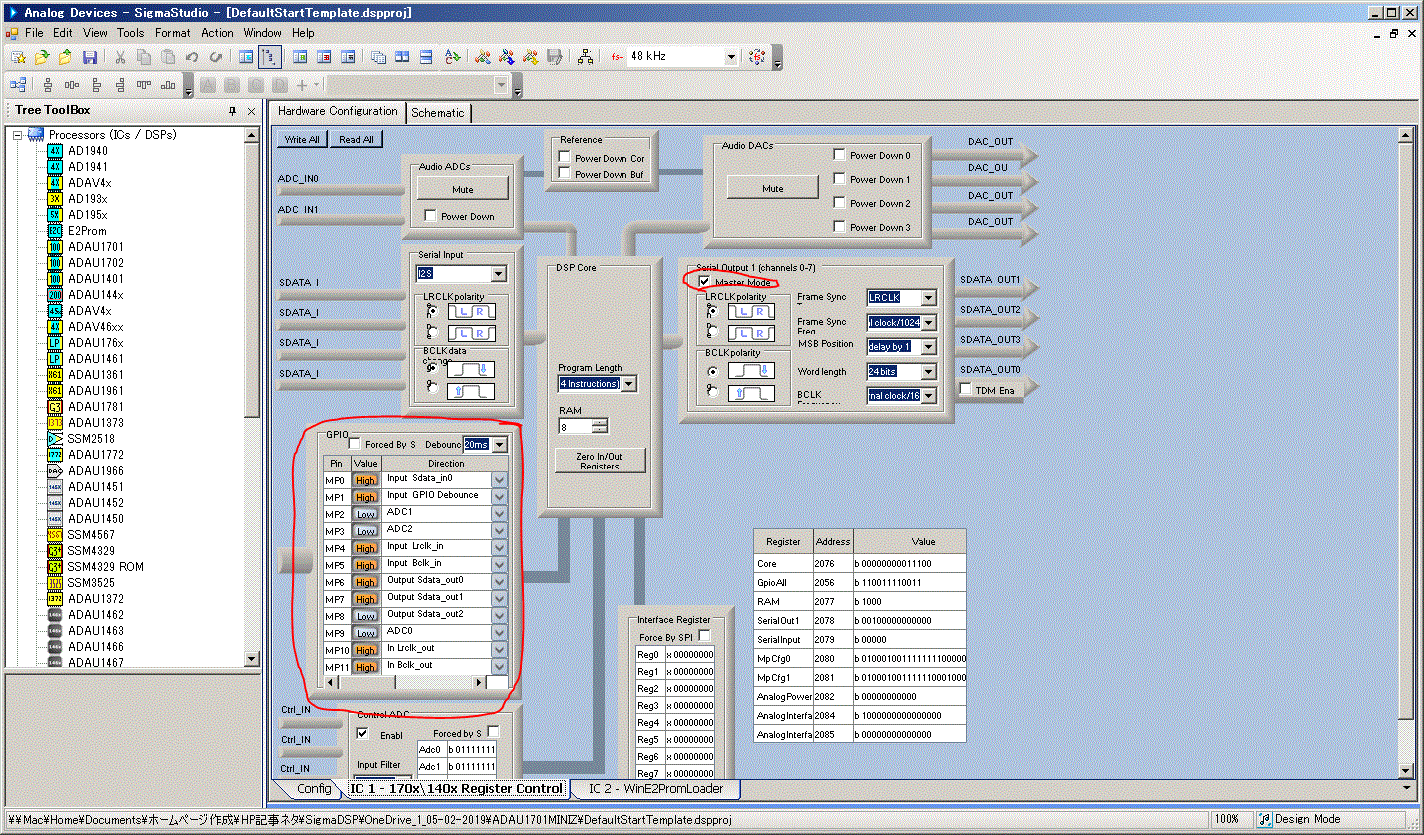Open MP0 direction dropdown

point(500,480)
